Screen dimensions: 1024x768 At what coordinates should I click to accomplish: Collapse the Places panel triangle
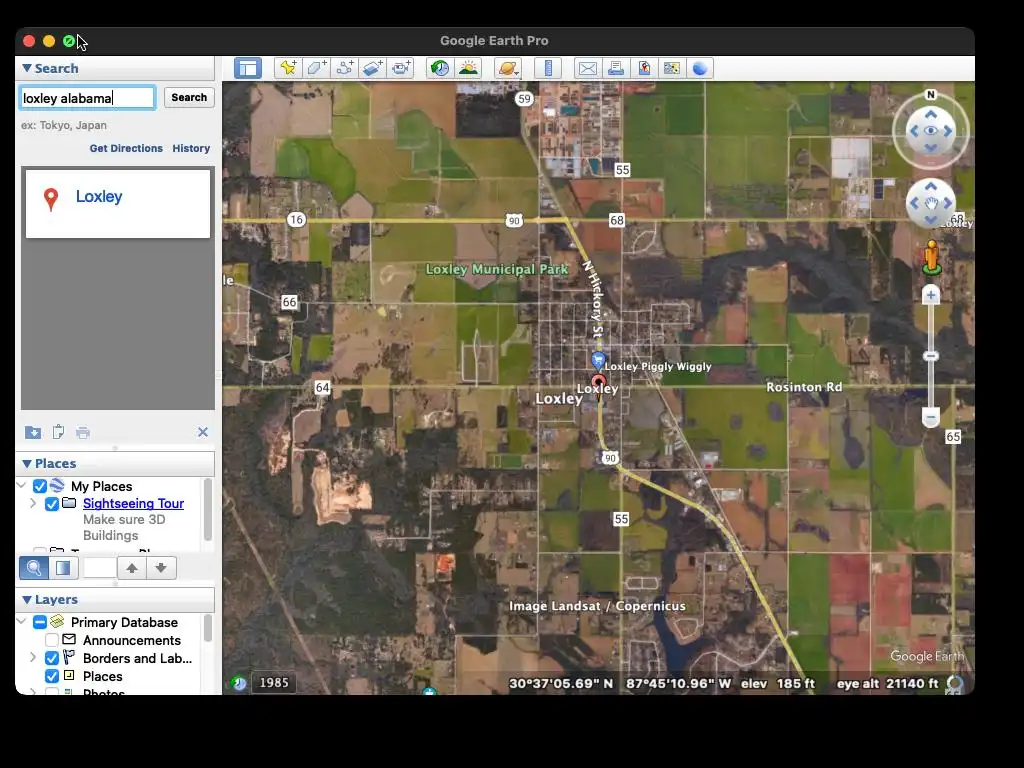[x=27, y=464]
